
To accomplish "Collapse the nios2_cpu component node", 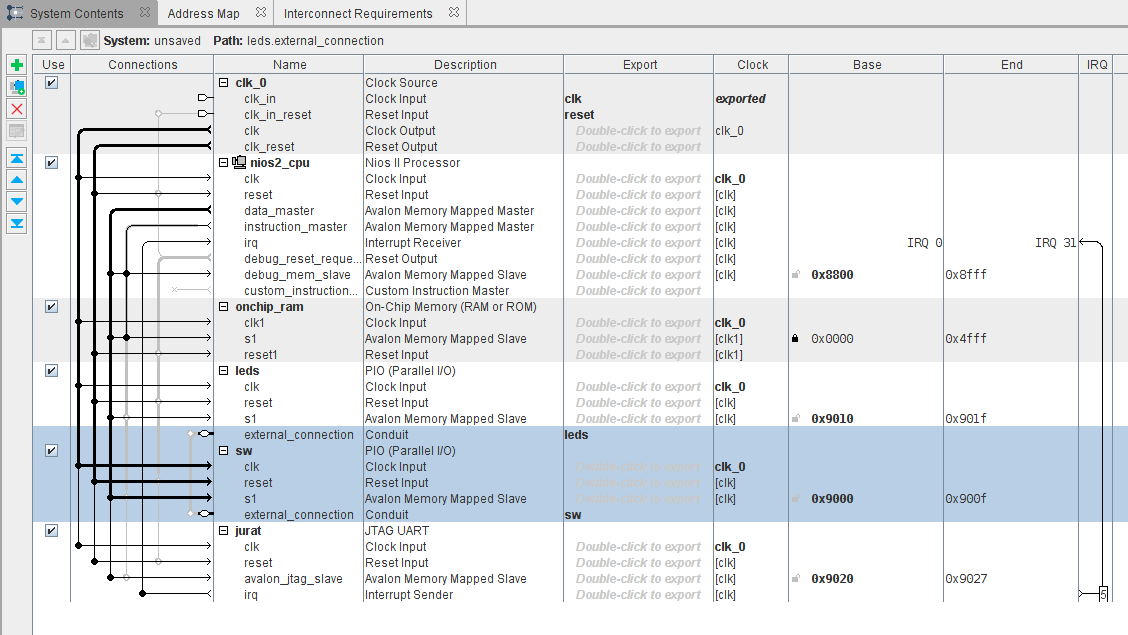I will point(224,163).
